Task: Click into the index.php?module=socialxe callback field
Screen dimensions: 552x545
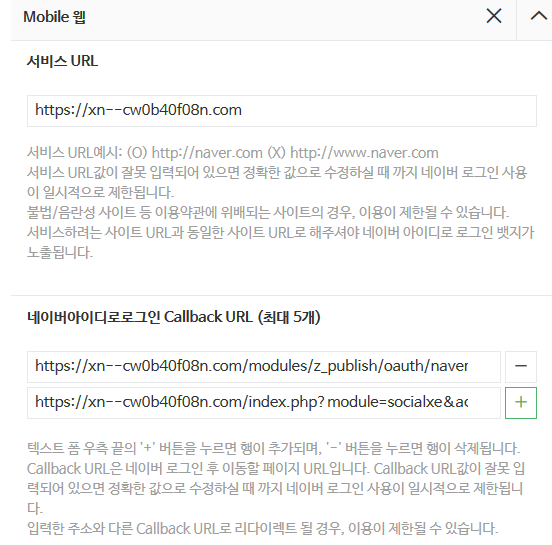Action: (x=264, y=403)
